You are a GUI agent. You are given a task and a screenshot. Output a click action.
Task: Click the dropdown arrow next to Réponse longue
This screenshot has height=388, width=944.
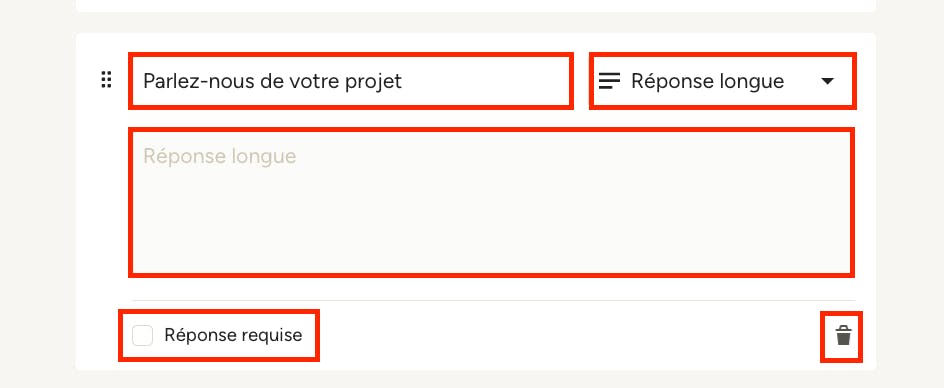pyautogui.click(x=828, y=81)
